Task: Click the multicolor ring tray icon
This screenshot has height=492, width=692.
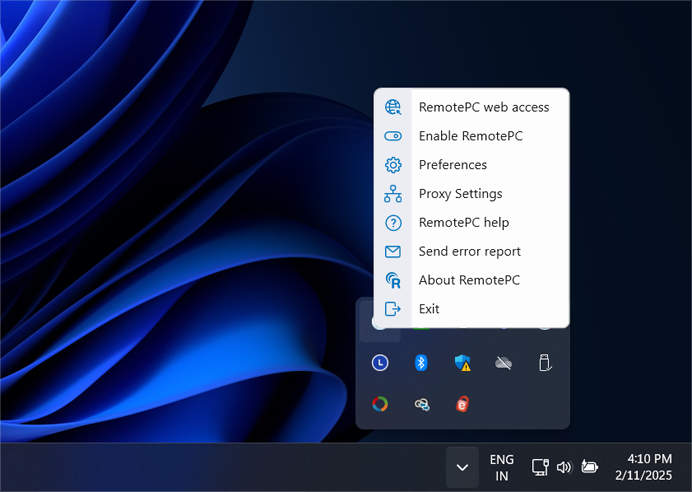Action: coord(380,404)
